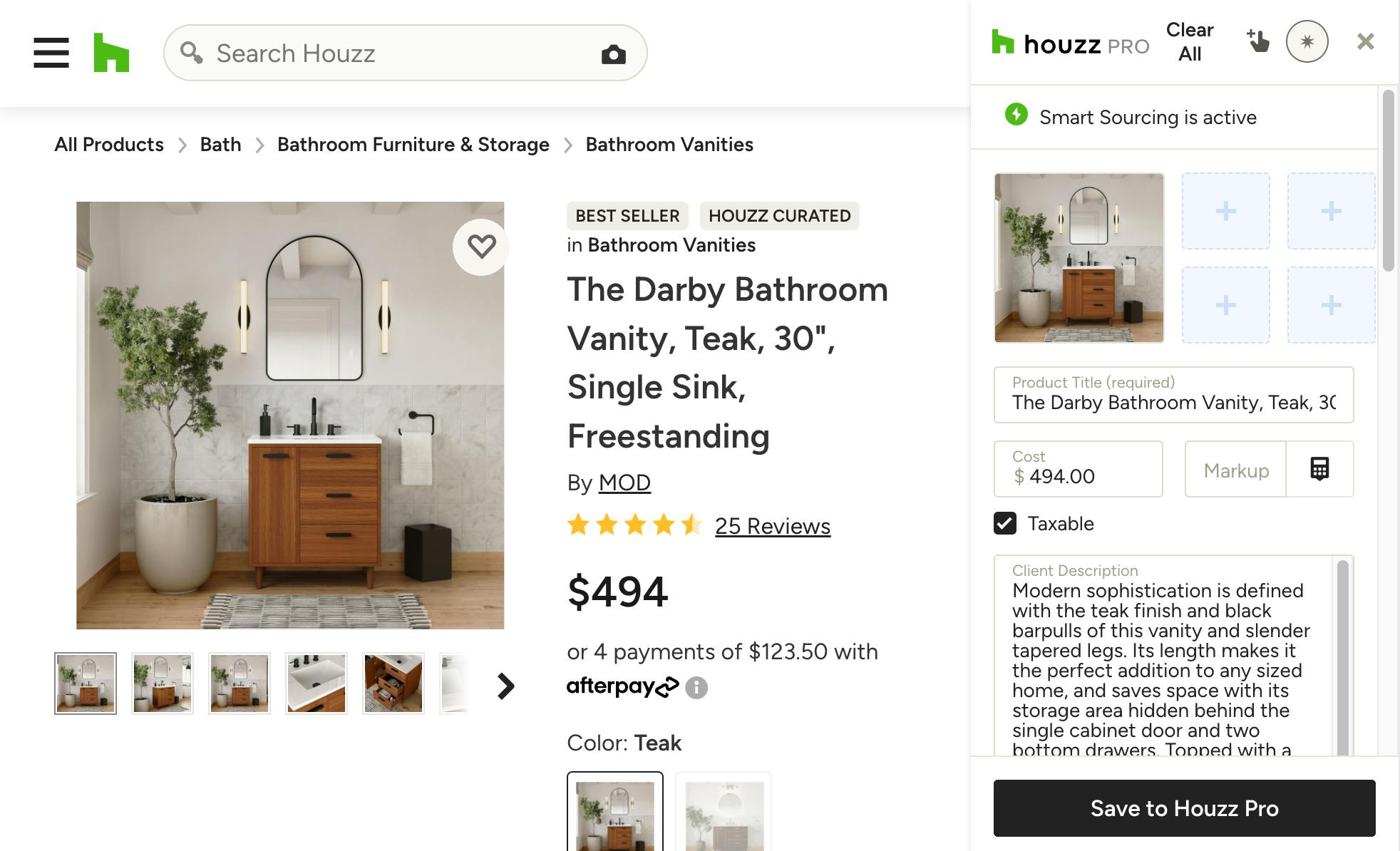Save product with the heart icon
The image size is (1400, 851).
481,247
